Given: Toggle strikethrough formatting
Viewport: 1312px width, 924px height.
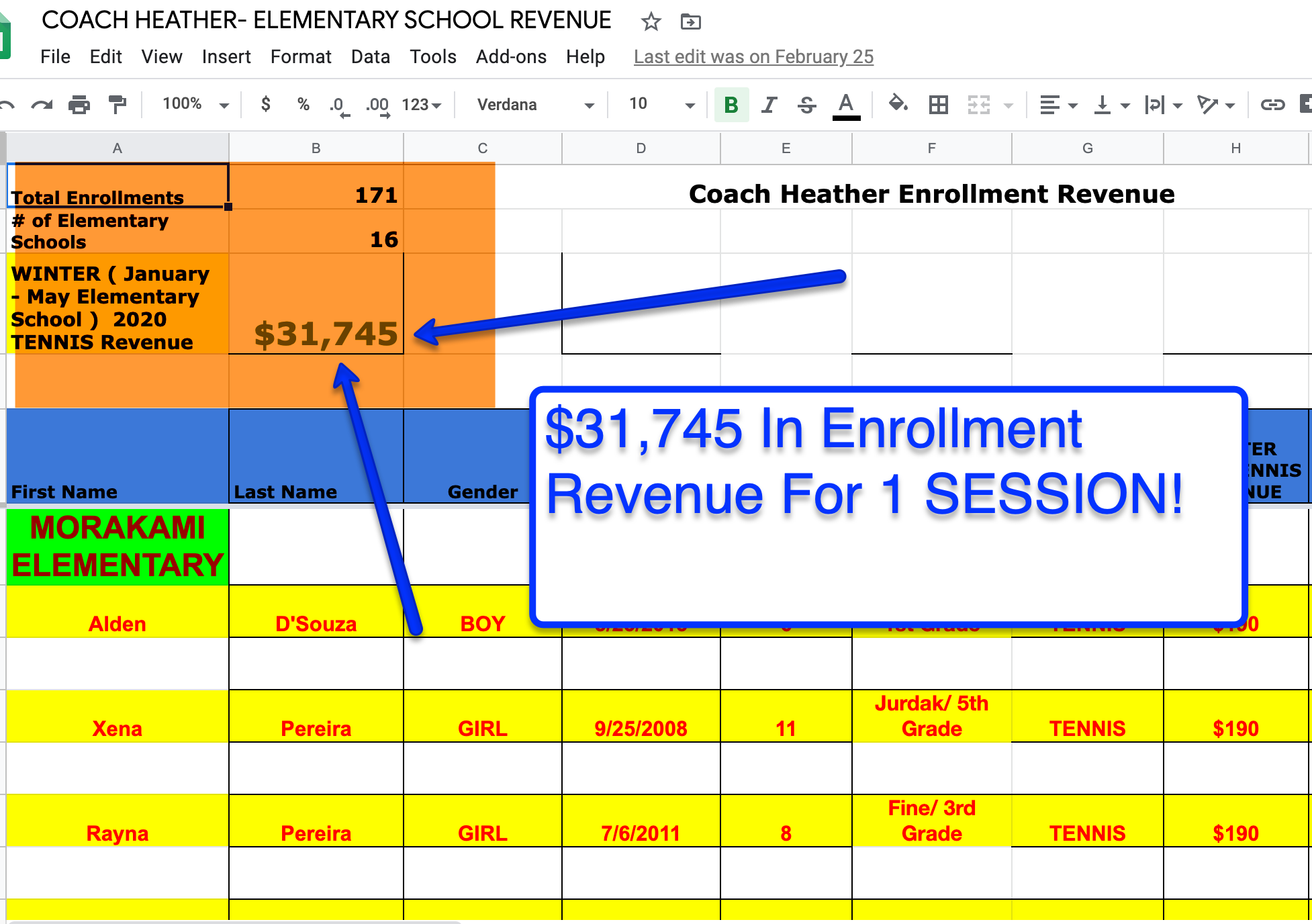Looking at the screenshot, I should pyautogui.click(x=806, y=105).
